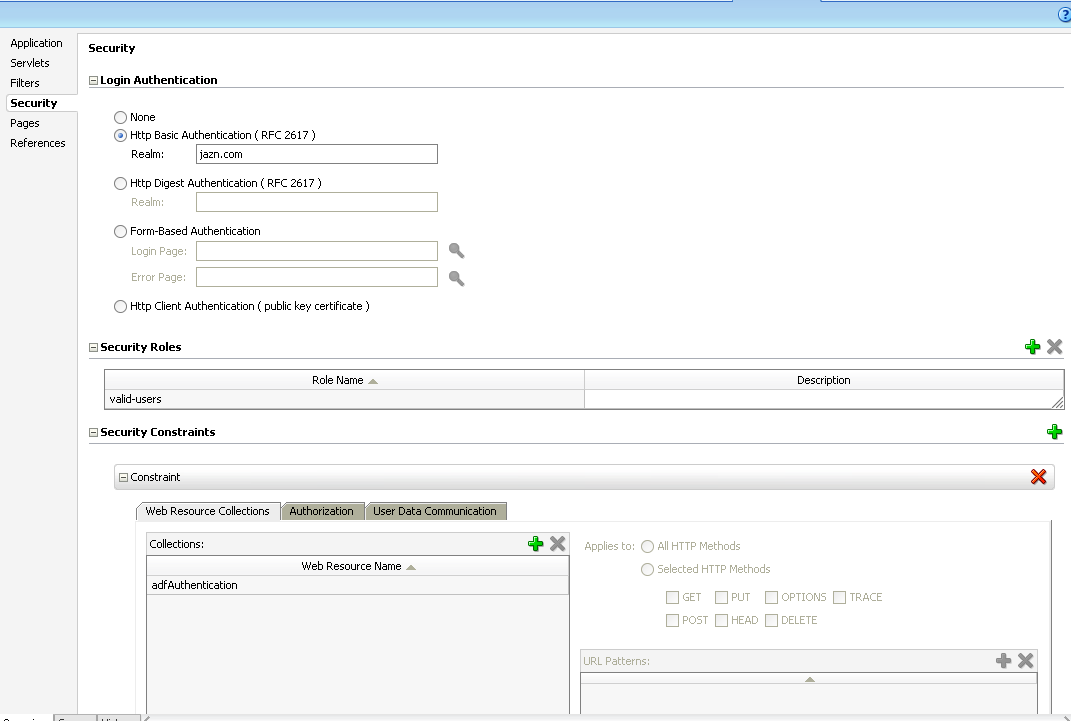Select Http Digest Authentication option
This screenshot has height=721, width=1071.
pos(120,183)
